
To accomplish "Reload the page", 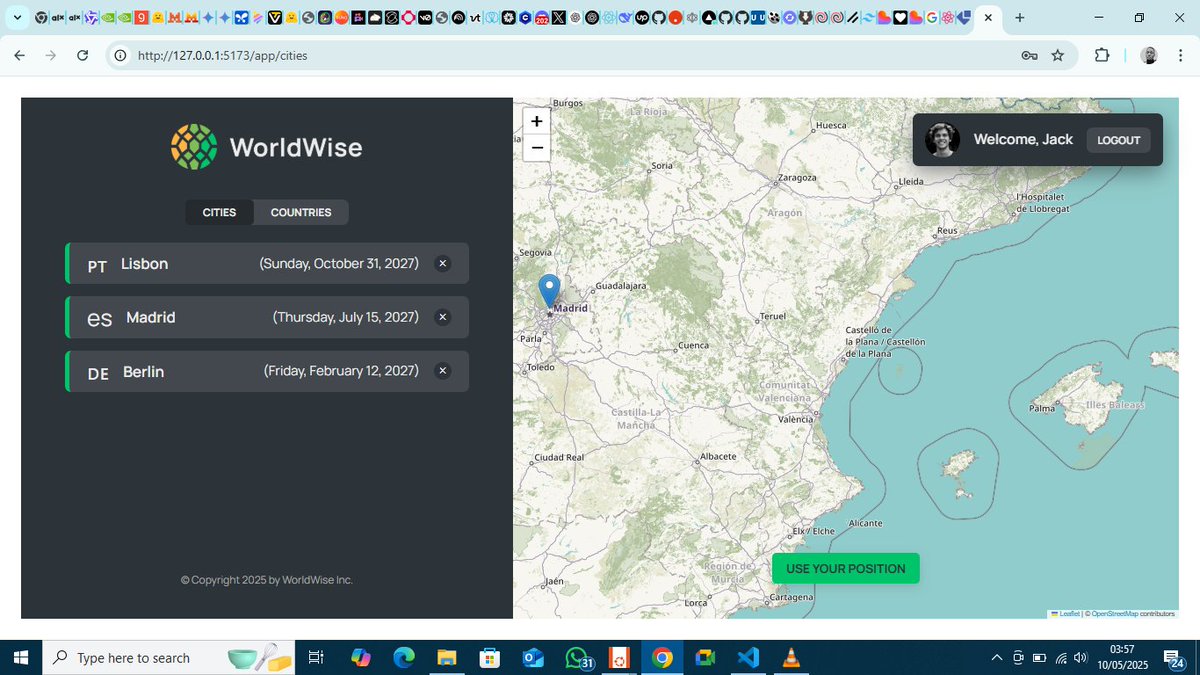I will 83,55.
